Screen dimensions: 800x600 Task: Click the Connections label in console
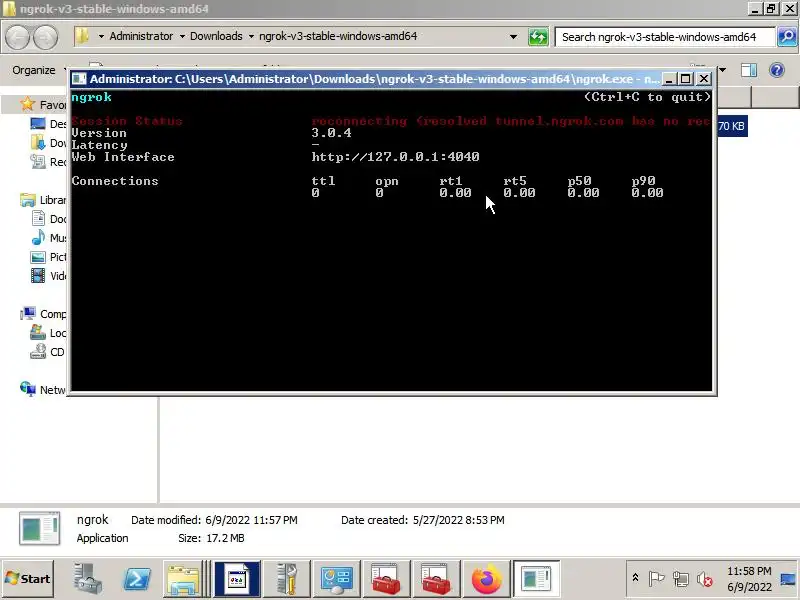115,181
